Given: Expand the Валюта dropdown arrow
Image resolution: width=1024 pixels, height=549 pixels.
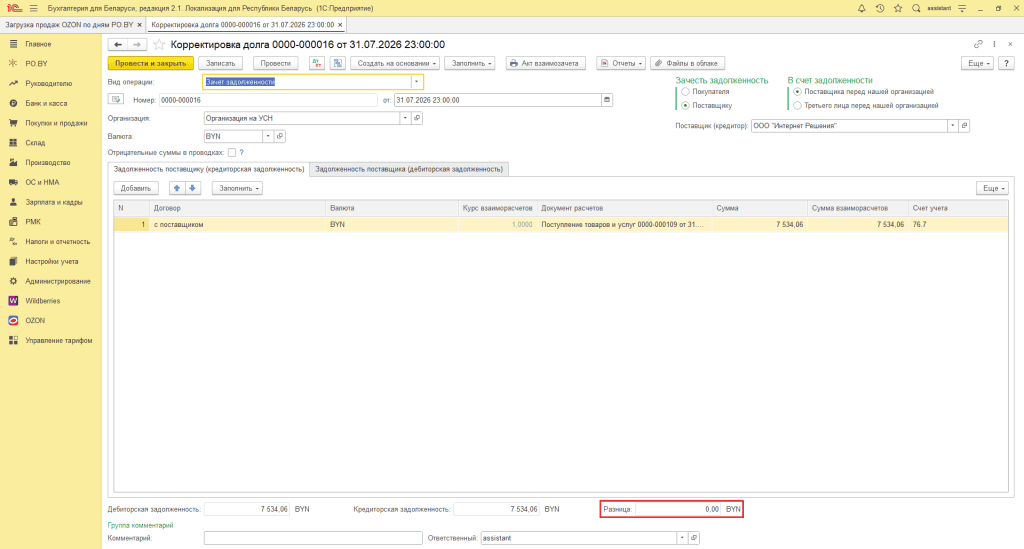Looking at the screenshot, I should [x=268, y=136].
